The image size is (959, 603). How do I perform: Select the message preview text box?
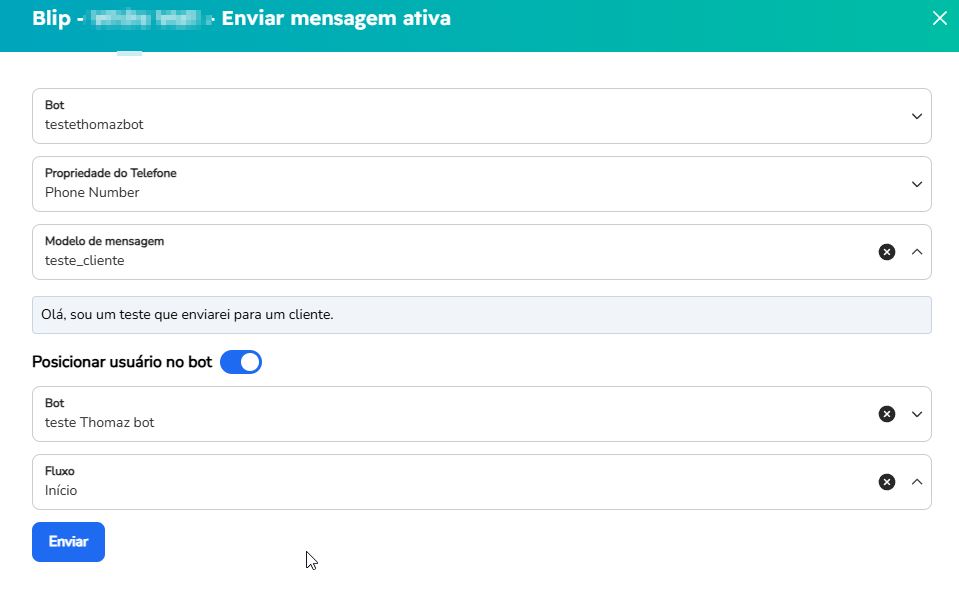[x=481, y=315]
